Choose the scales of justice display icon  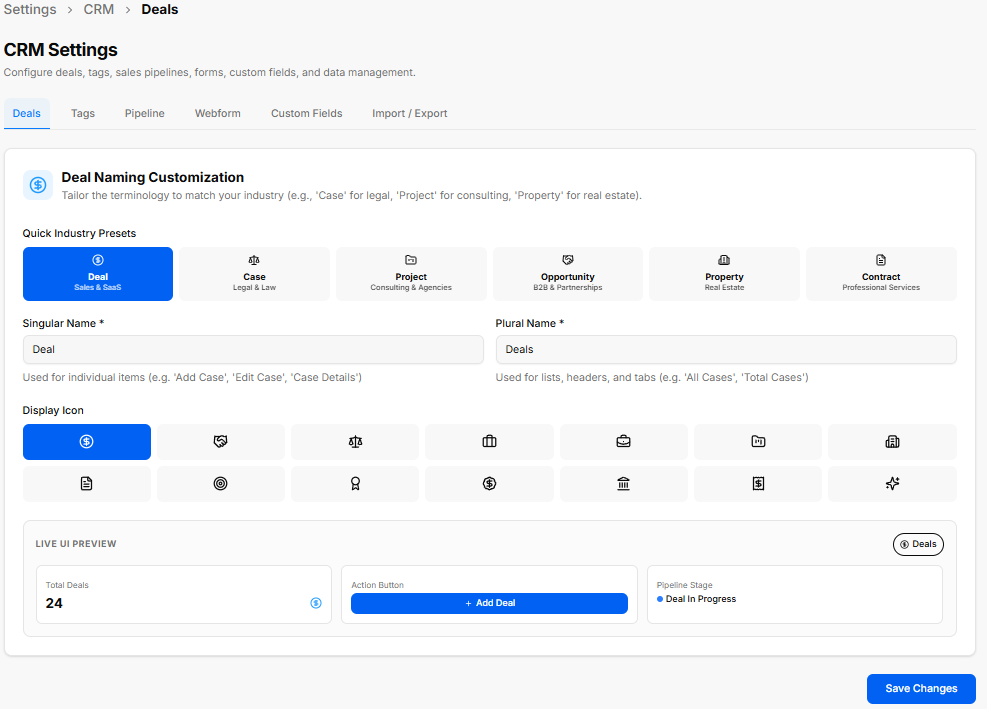pos(355,441)
